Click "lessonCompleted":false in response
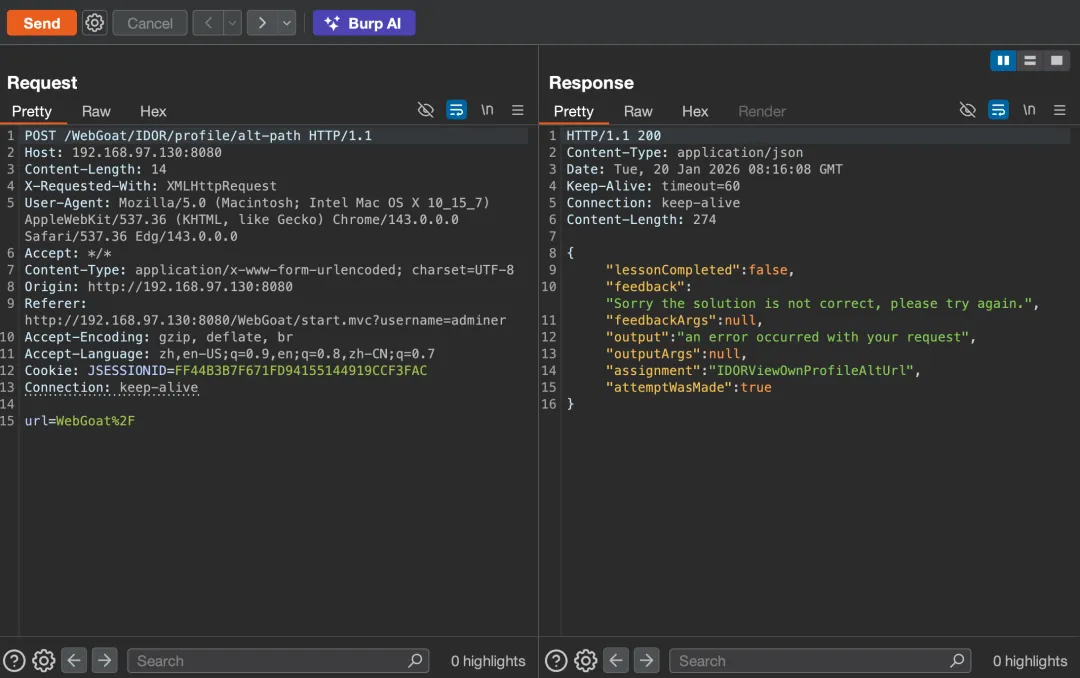Image resolution: width=1080 pixels, height=678 pixels. 700,270
